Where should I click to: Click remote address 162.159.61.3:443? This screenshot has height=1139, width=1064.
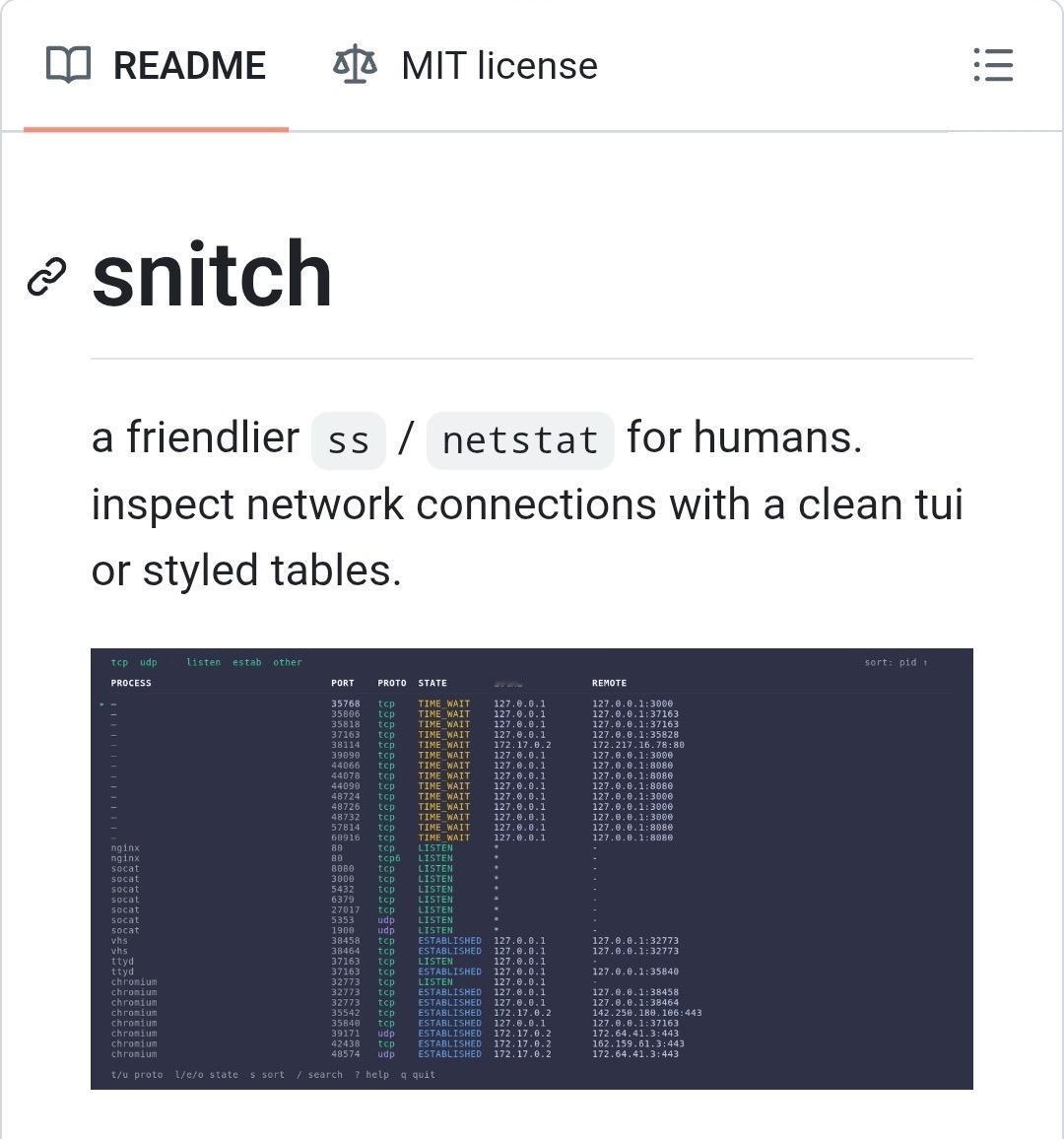tap(638, 1043)
